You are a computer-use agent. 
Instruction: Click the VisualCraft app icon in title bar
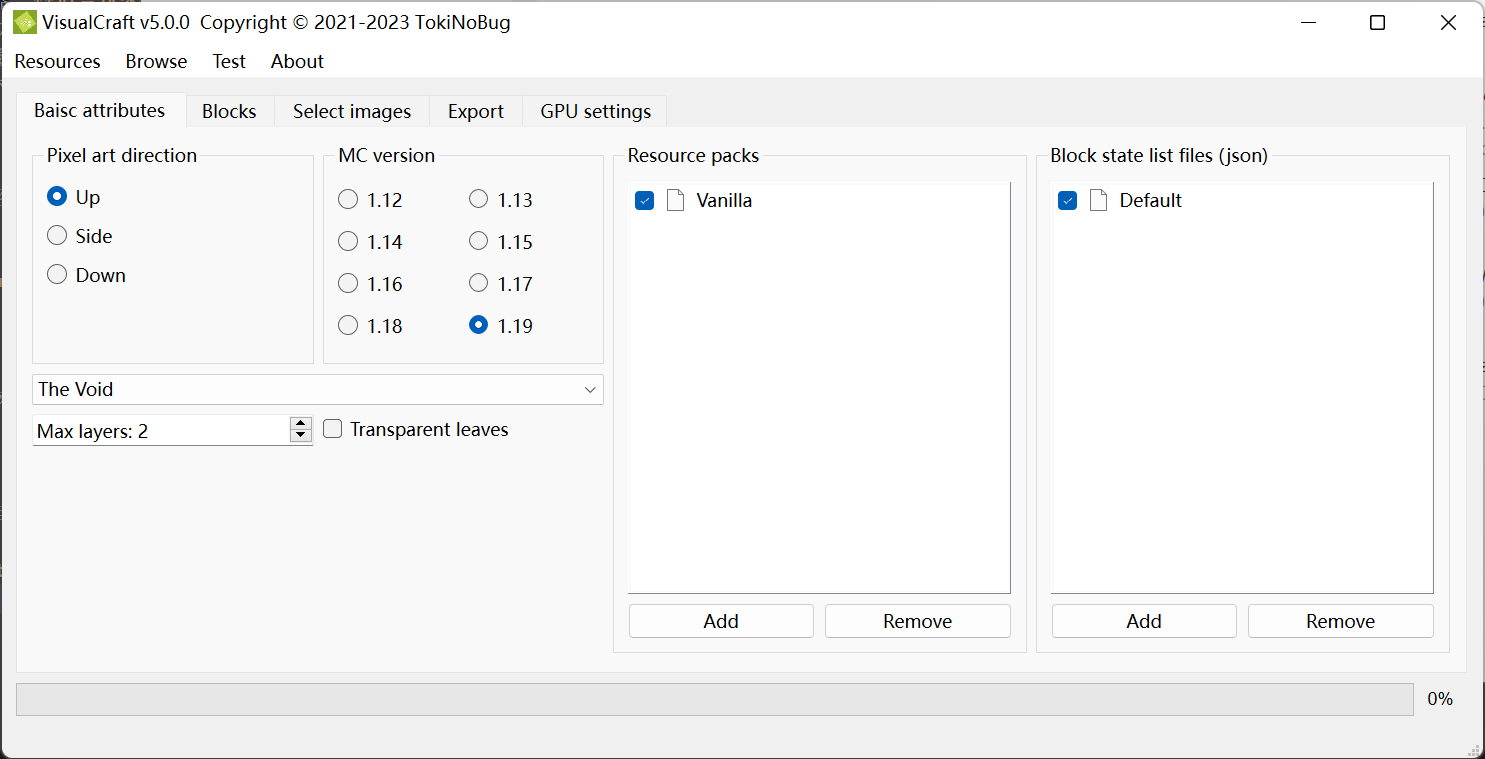click(24, 22)
